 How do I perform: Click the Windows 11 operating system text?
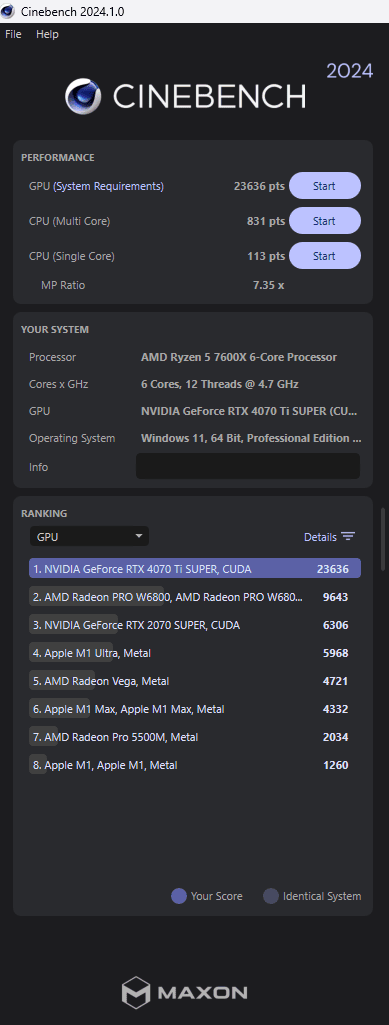tap(251, 438)
